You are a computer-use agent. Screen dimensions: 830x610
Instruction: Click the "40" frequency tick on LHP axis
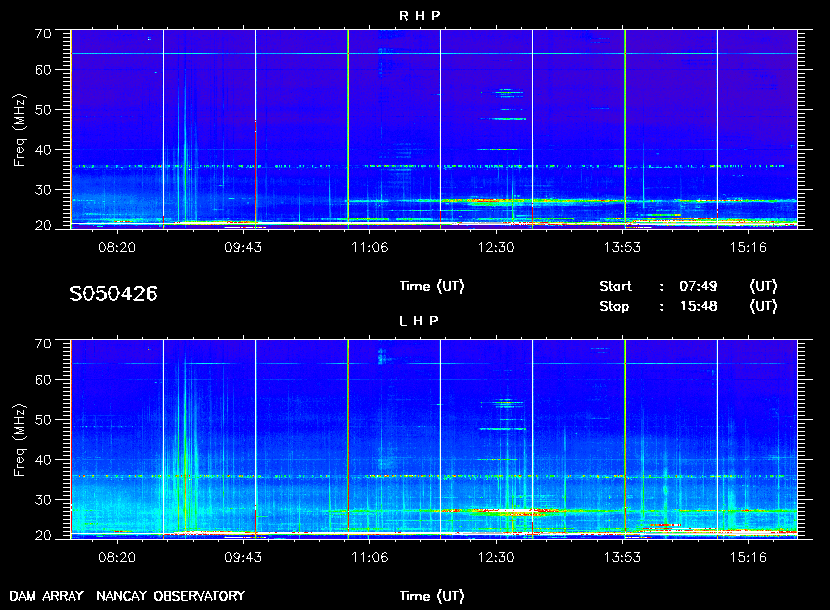[x=43, y=460]
